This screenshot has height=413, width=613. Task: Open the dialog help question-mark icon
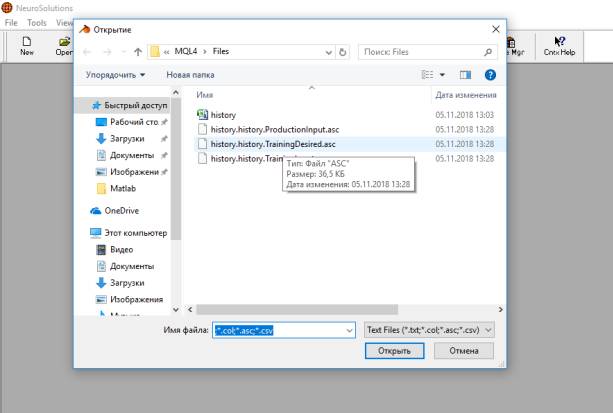[490, 74]
